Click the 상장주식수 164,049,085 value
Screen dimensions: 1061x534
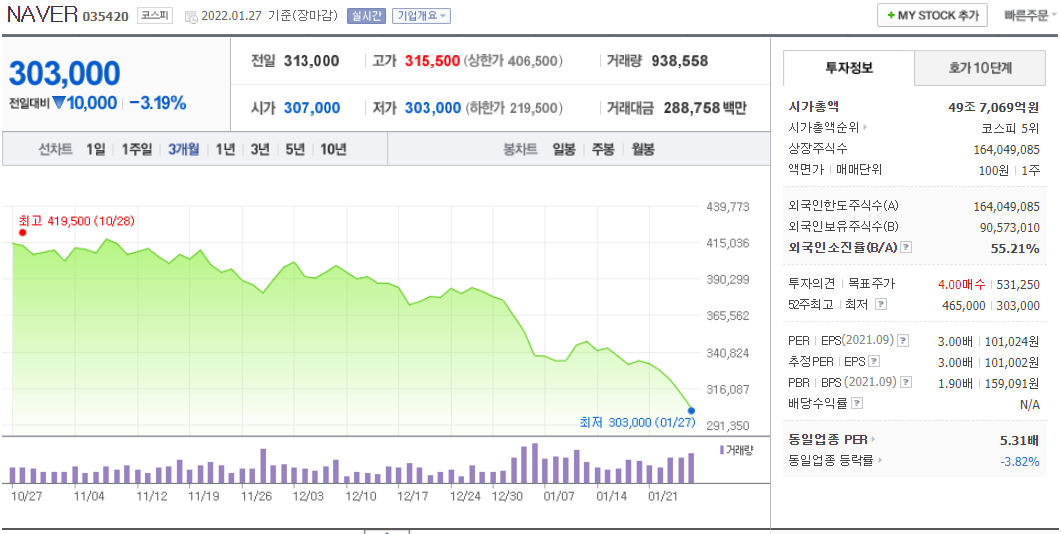(1006, 149)
